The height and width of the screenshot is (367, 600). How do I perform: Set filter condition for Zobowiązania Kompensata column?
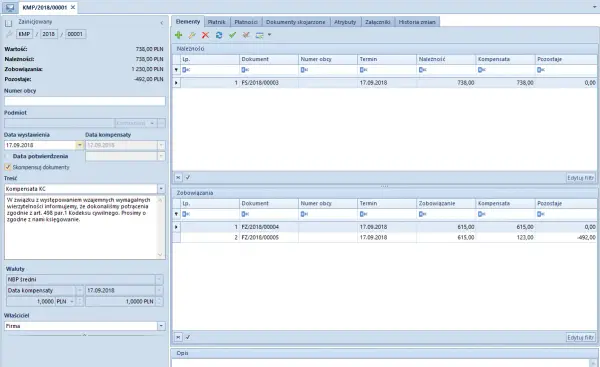pyautogui.click(x=481, y=214)
